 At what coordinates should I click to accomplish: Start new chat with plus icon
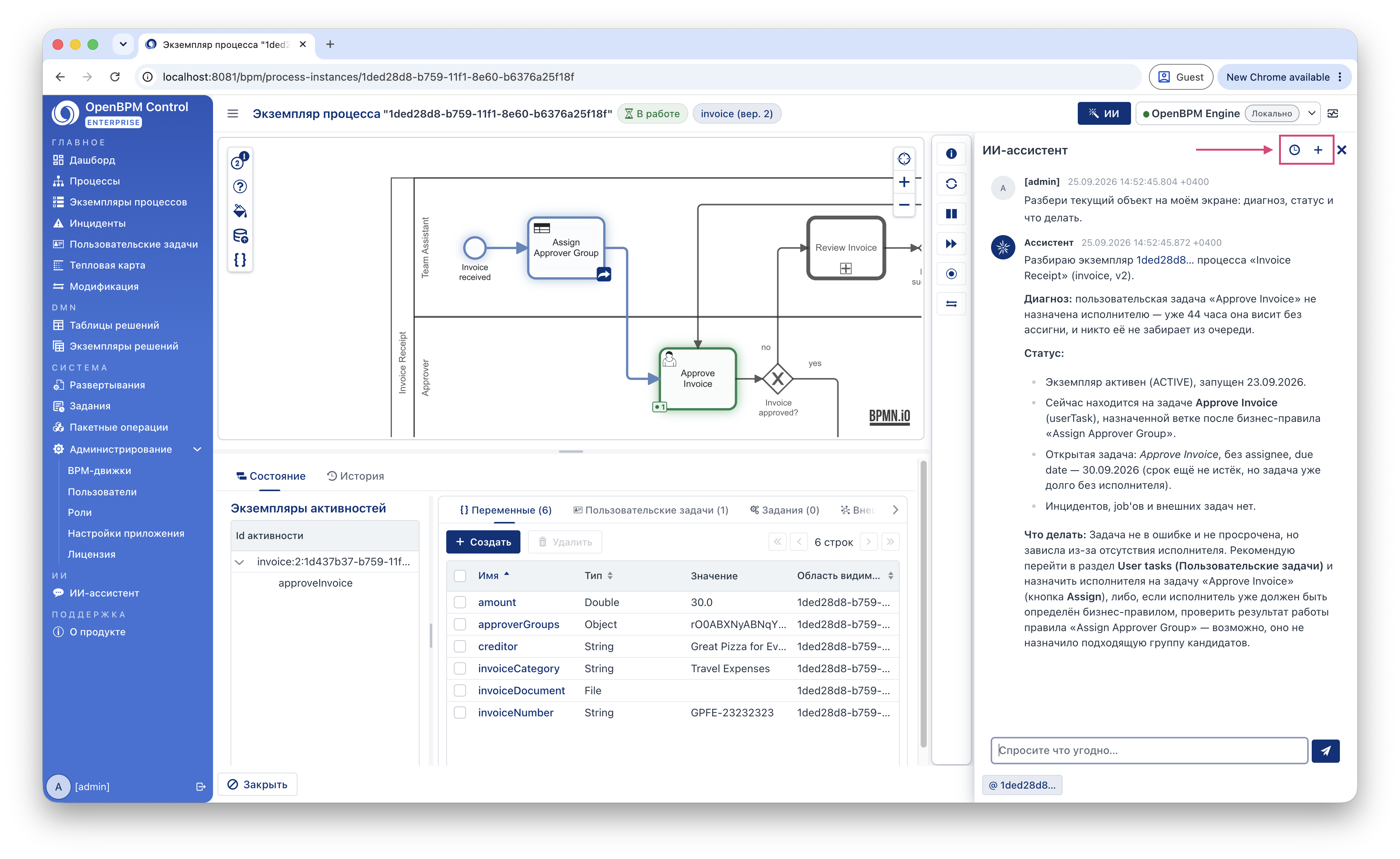pyautogui.click(x=1317, y=150)
